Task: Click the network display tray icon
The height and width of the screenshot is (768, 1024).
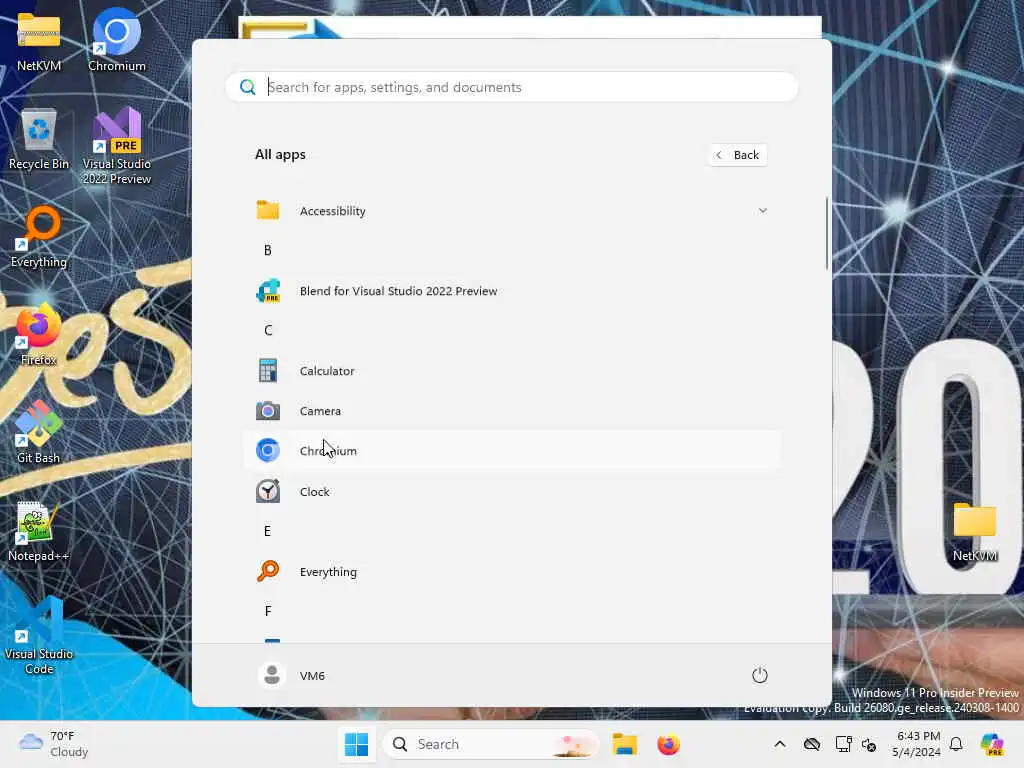Action: [x=843, y=744]
